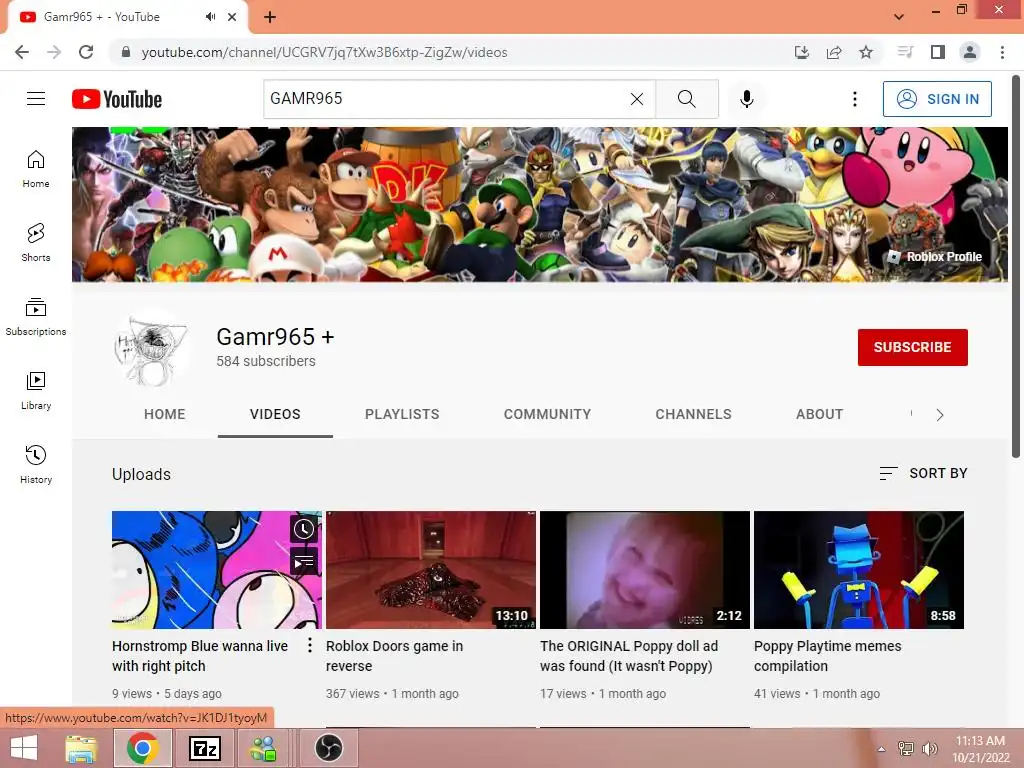Click the YouTube logo

(117, 99)
